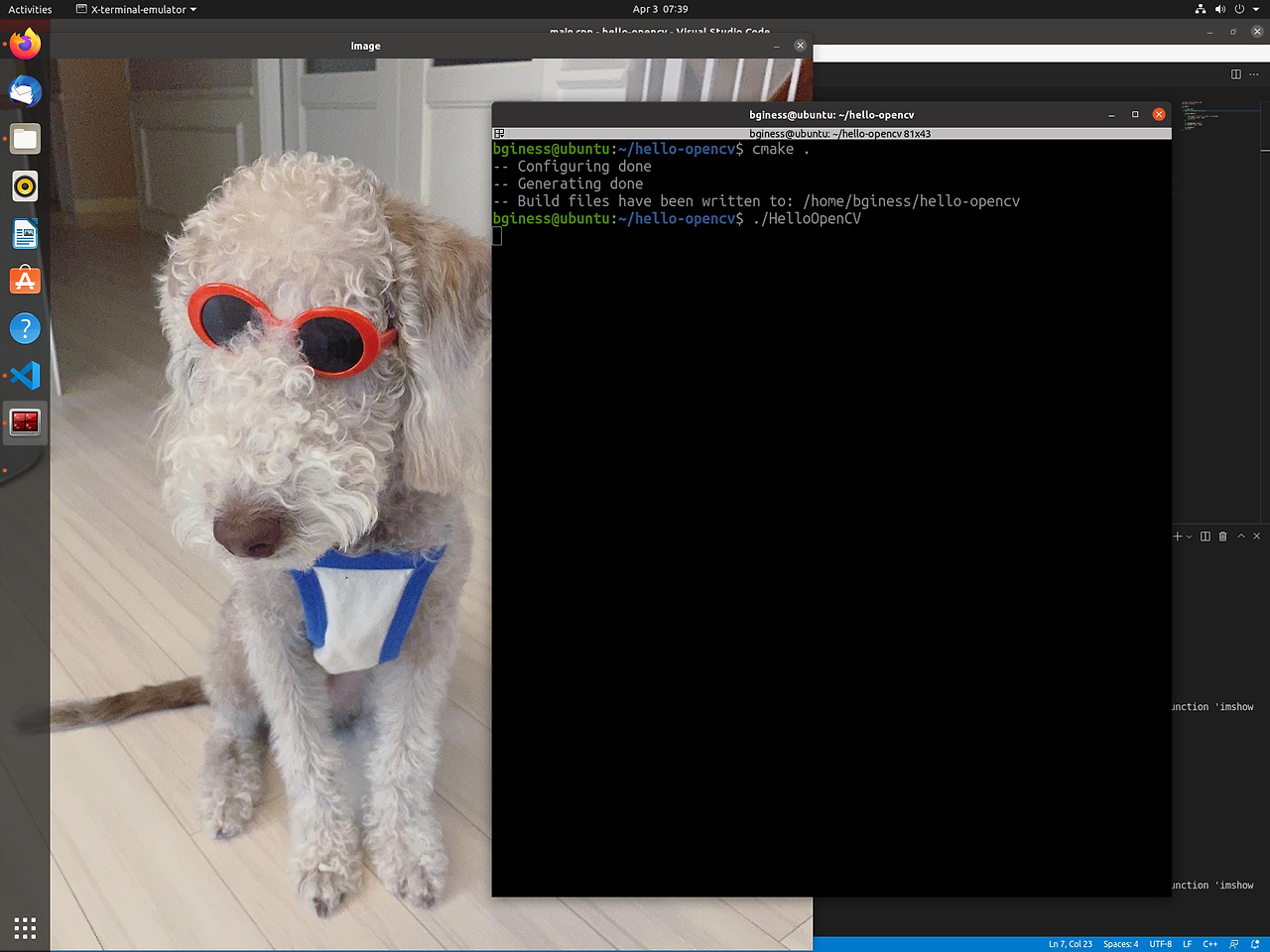This screenshot has height=952, width=1270.
Task: Click Activities in the top bar
Action: (x=29, y=9)
